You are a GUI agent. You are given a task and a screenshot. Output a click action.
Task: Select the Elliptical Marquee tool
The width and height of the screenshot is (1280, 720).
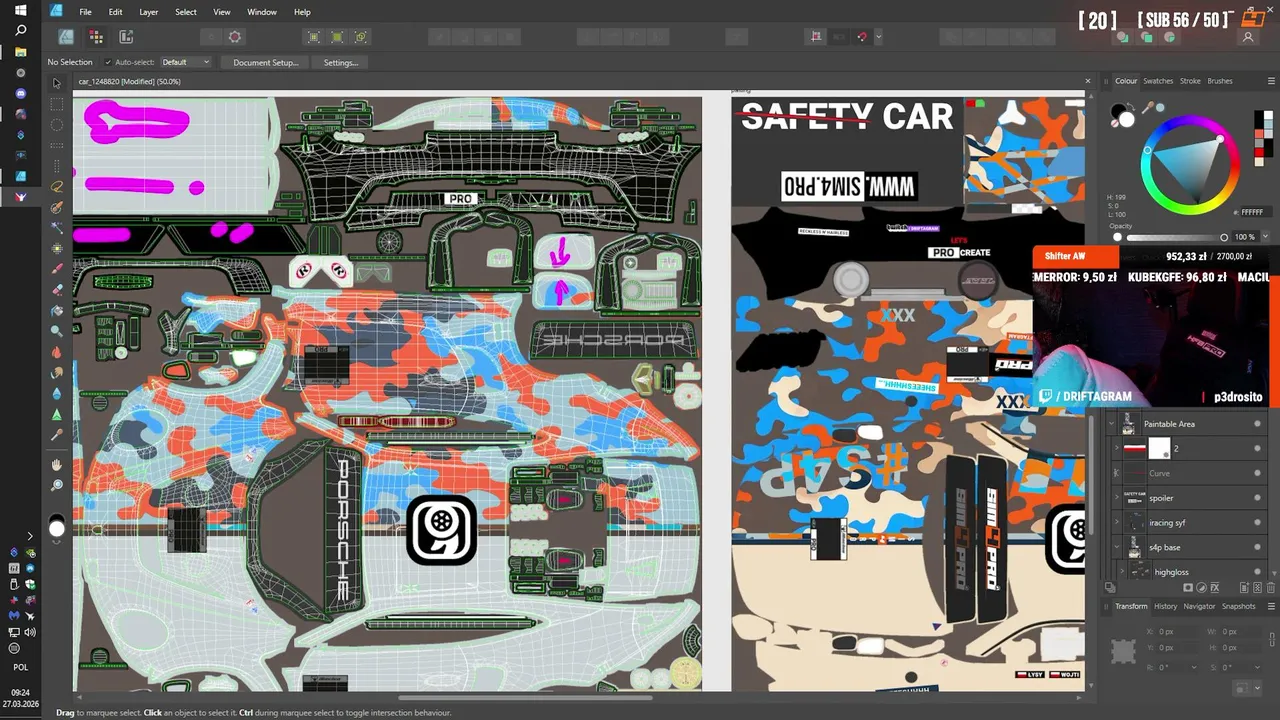pos(57,125)
